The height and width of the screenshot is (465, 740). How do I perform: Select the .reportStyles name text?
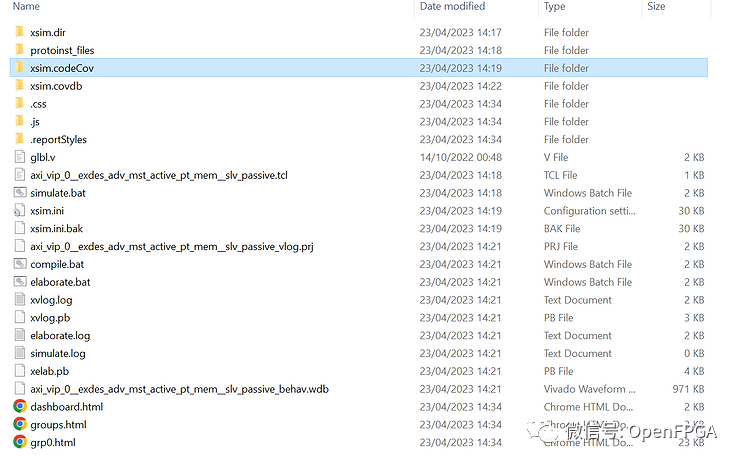pos(59,140)
